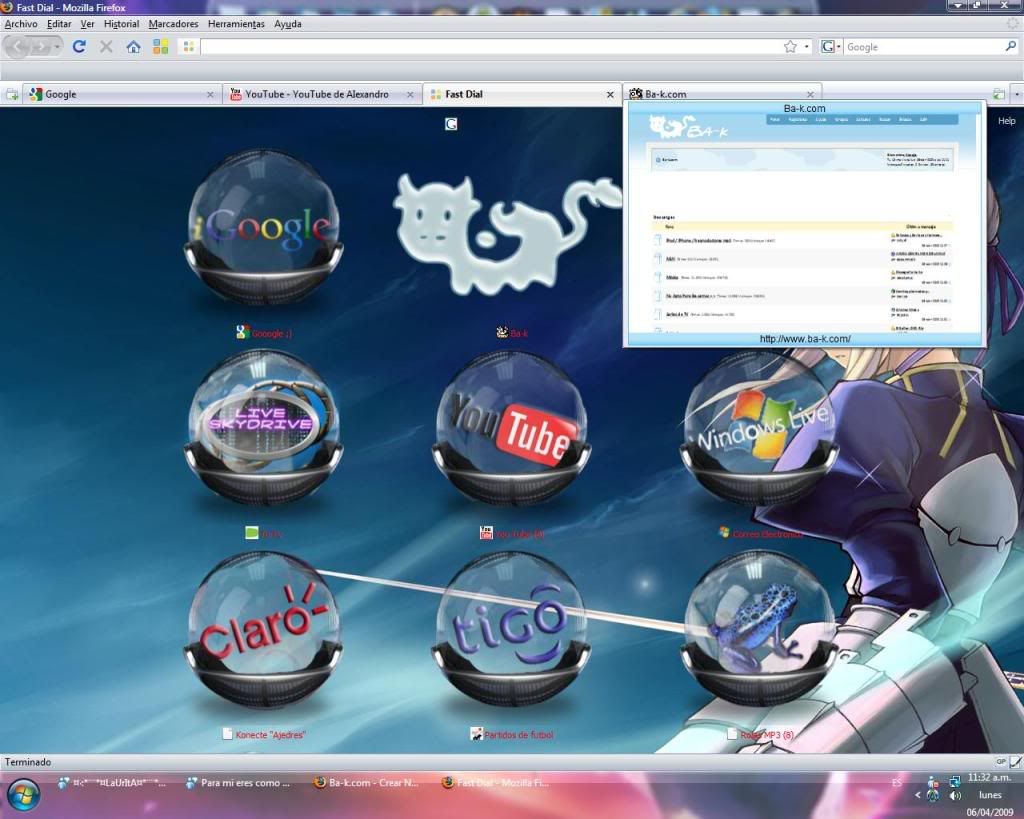
Task: Open a new tab with tab bar button
Action: pos(12,95)
